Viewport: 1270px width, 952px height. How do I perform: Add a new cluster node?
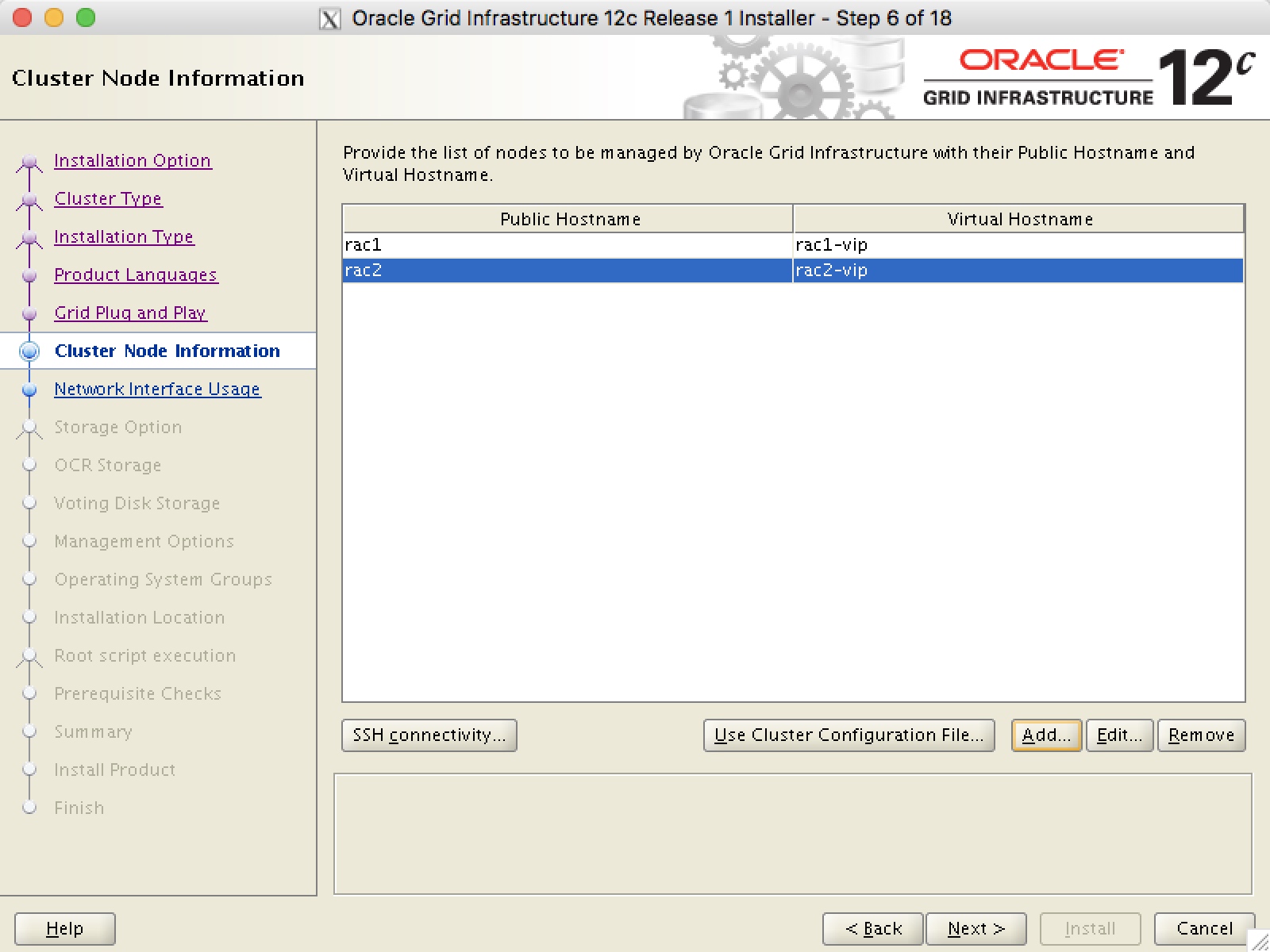pos(1045,735)
